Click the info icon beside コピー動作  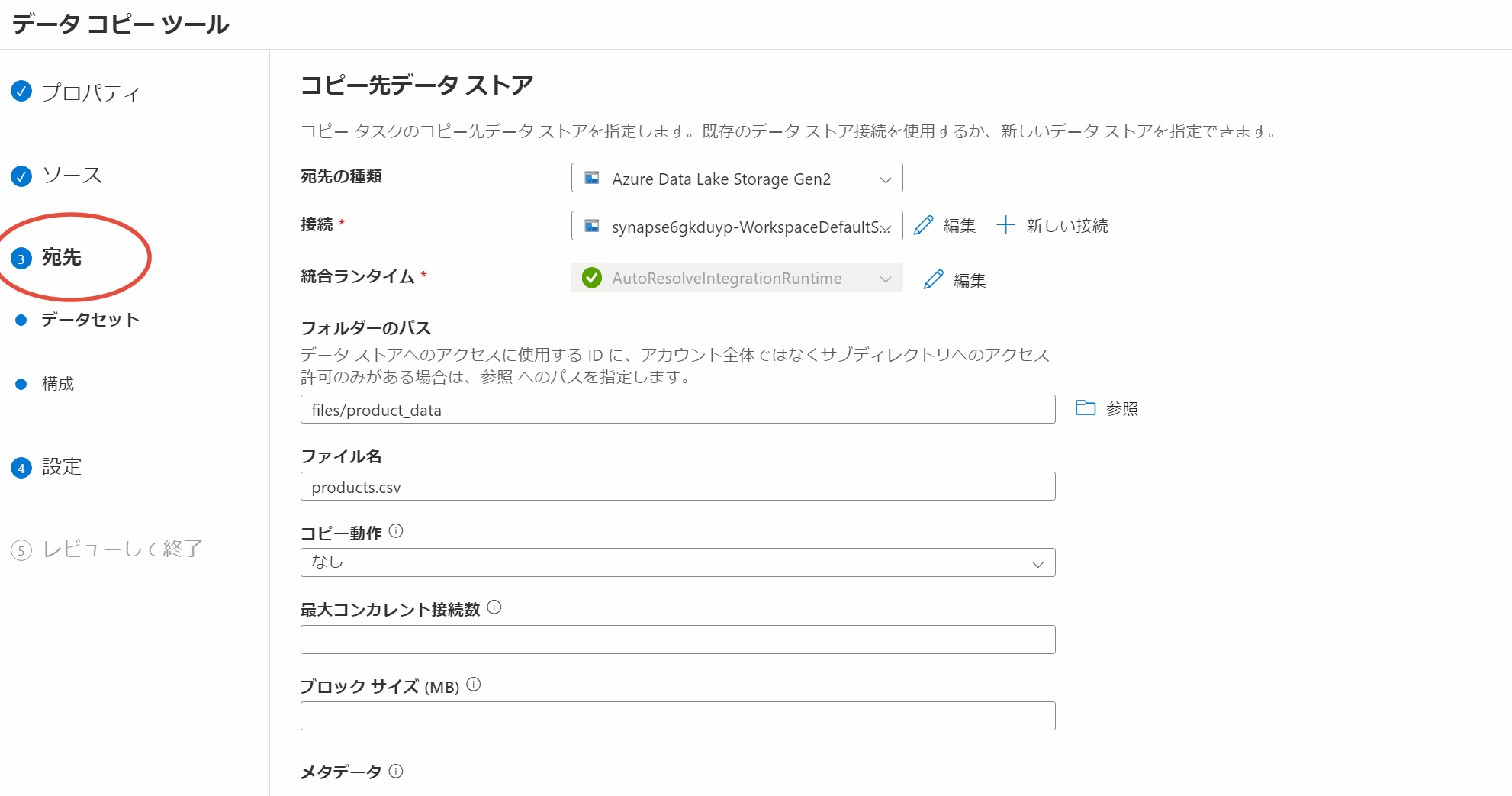[396, 530]
